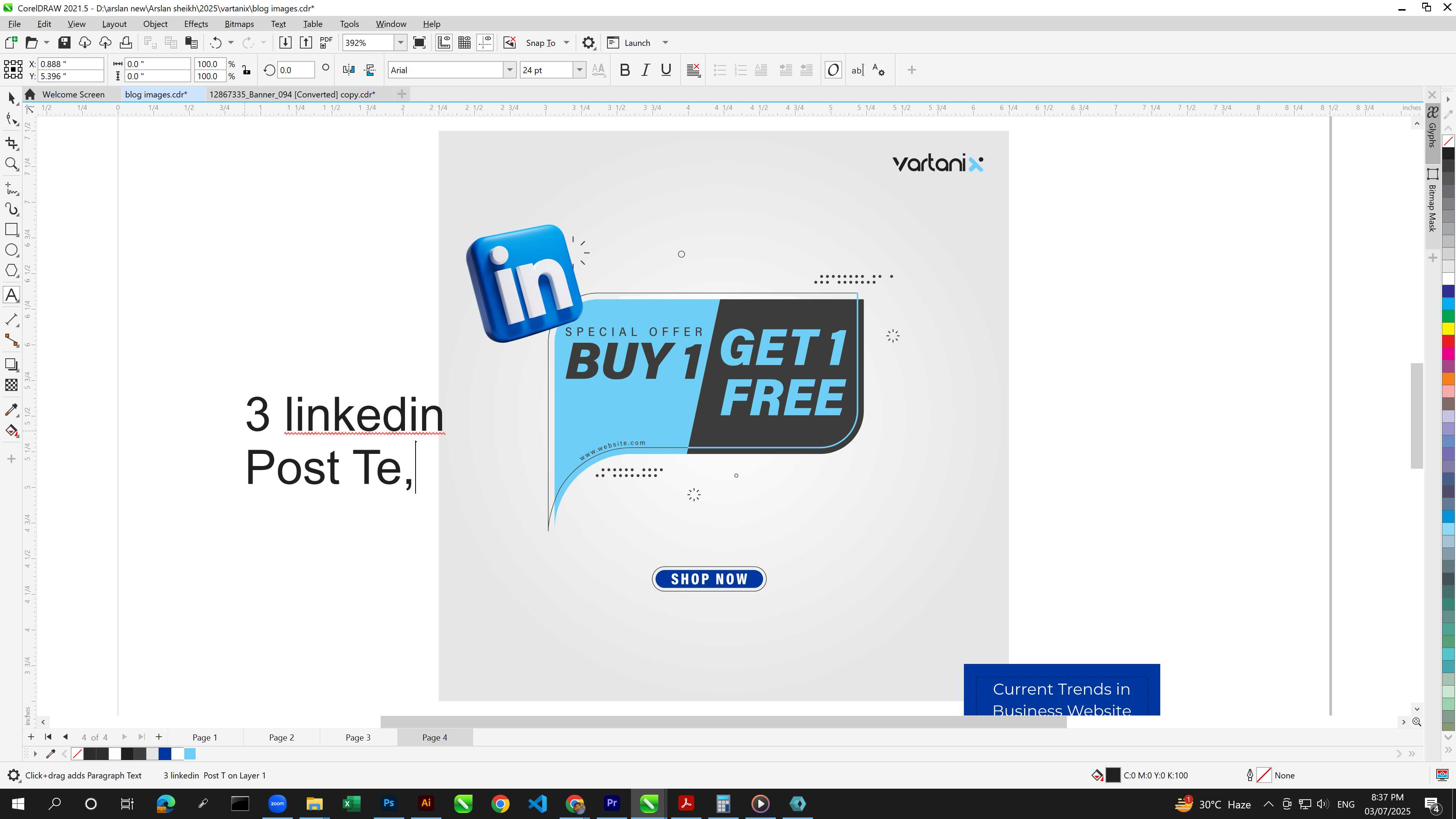Pick the yellow swatch in palette
Image resolution: width=1456 pixels, height=819 pixels.
pos(1448,328)
